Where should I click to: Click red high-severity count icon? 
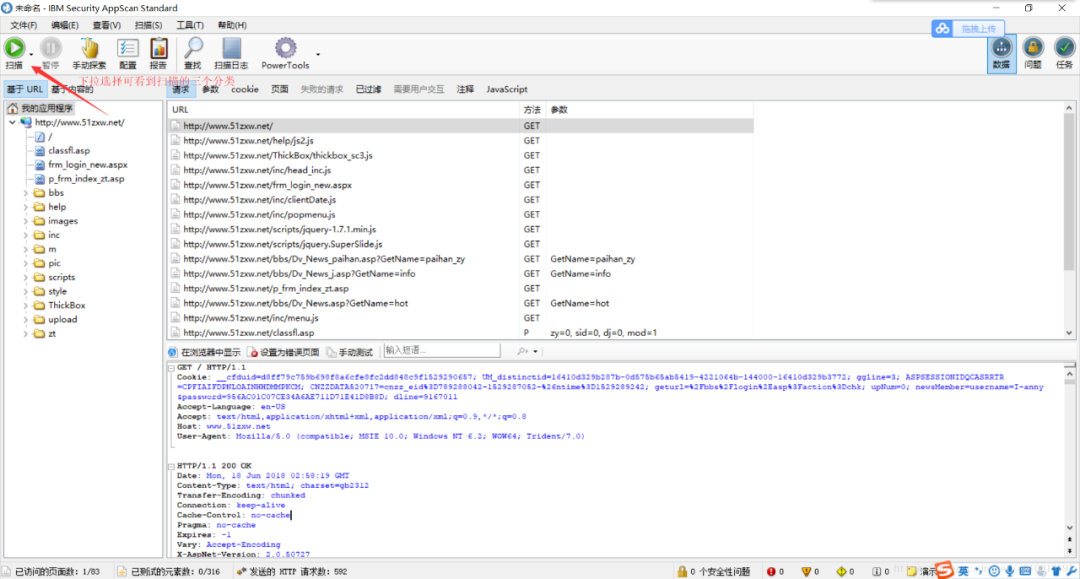click(771, 572)
